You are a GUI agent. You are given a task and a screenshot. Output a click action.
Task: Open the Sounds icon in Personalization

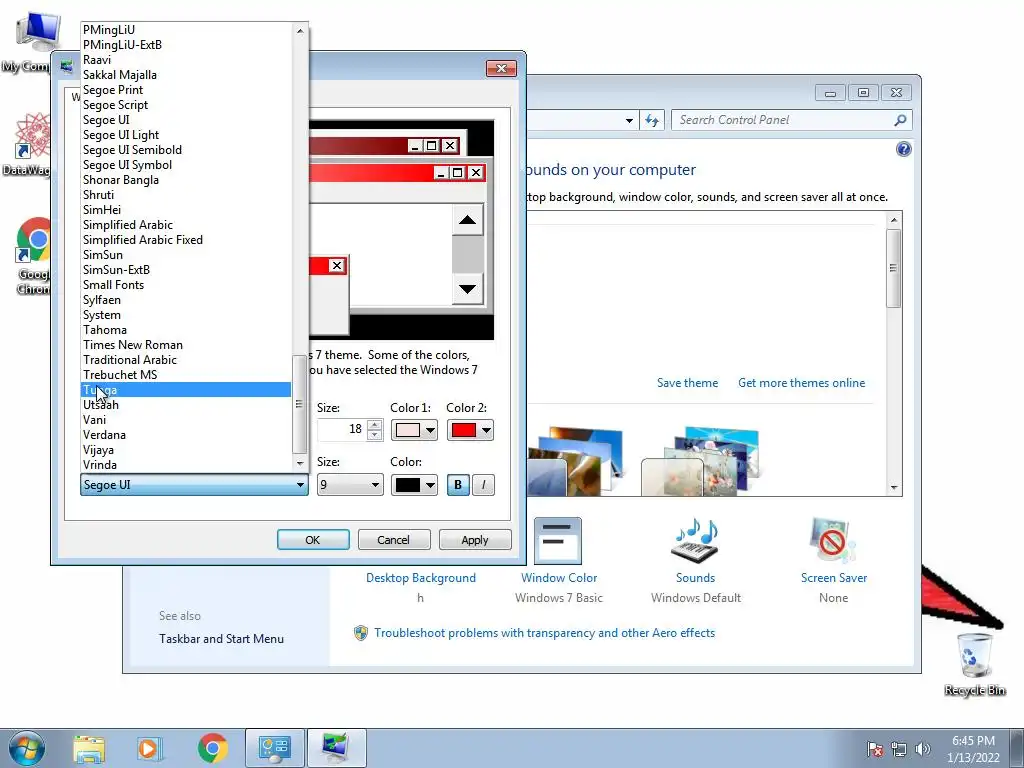pos(695,541)
